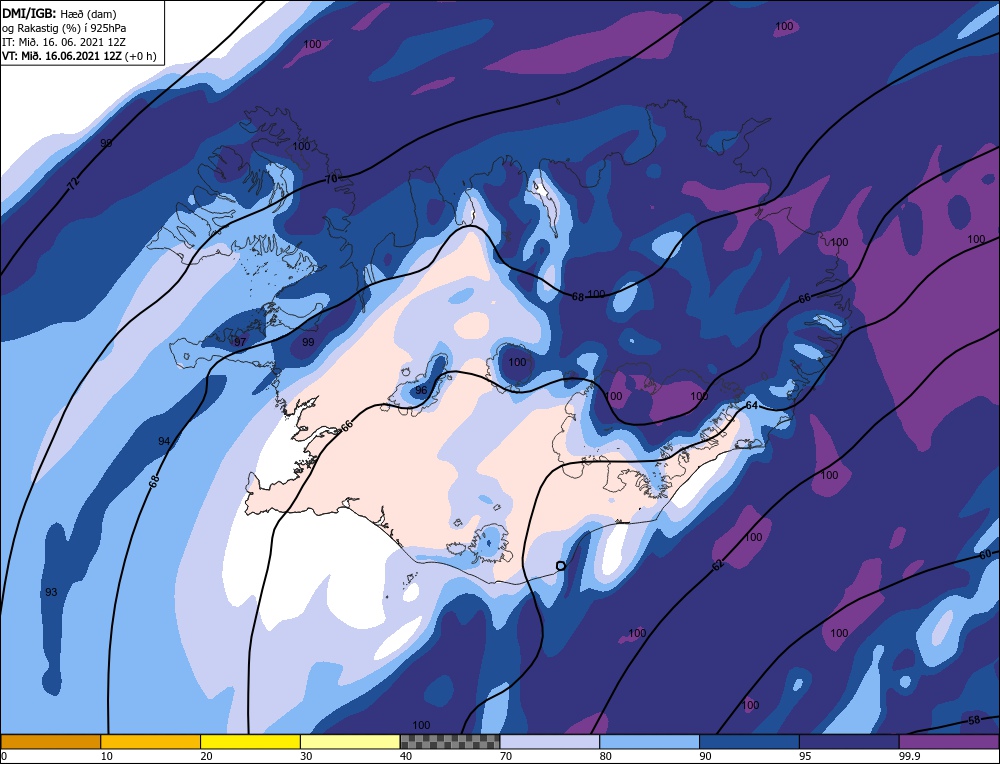This screenshot has width=1000, height=764.
Task: Click the 62 contour line label
Action: tap(718, 564)
